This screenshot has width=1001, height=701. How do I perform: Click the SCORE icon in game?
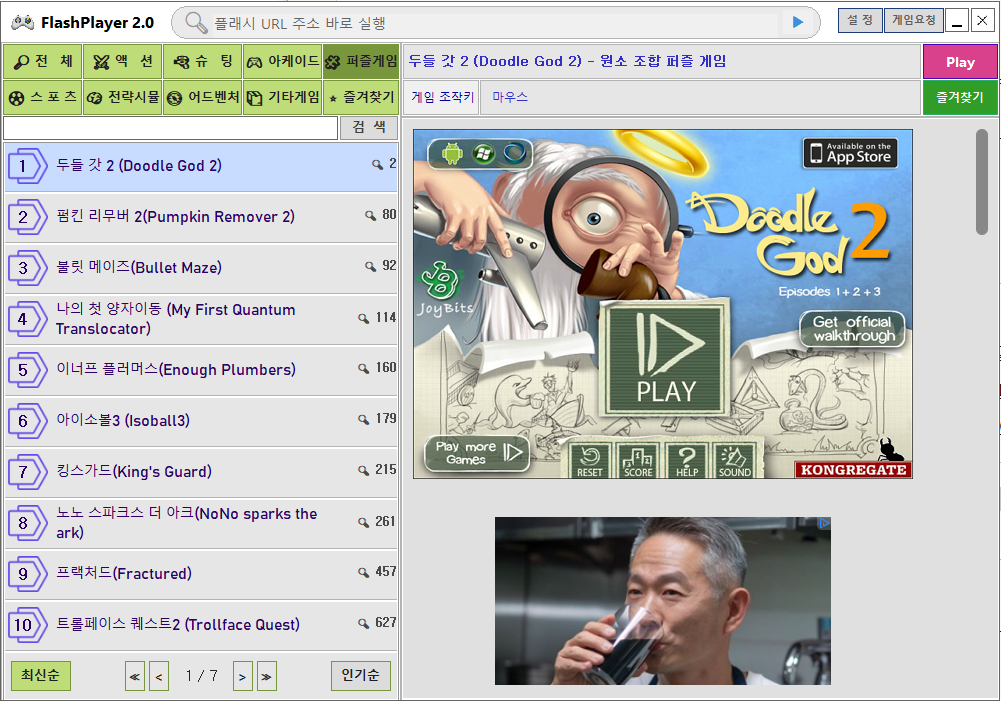(638, 460)
